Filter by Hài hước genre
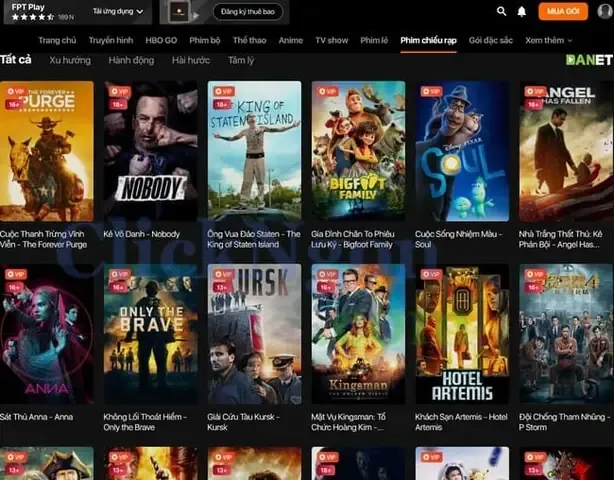The height and width of the screenshot is (480, 614). pos(191,60)
